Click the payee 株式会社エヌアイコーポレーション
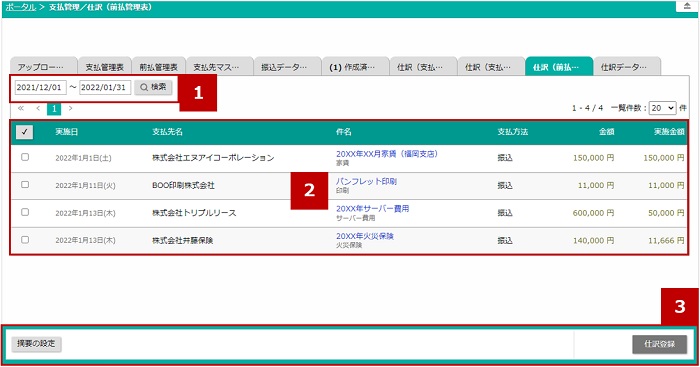Image resolution: width=700 pixels, height=367 pixels. click(213, 158)
